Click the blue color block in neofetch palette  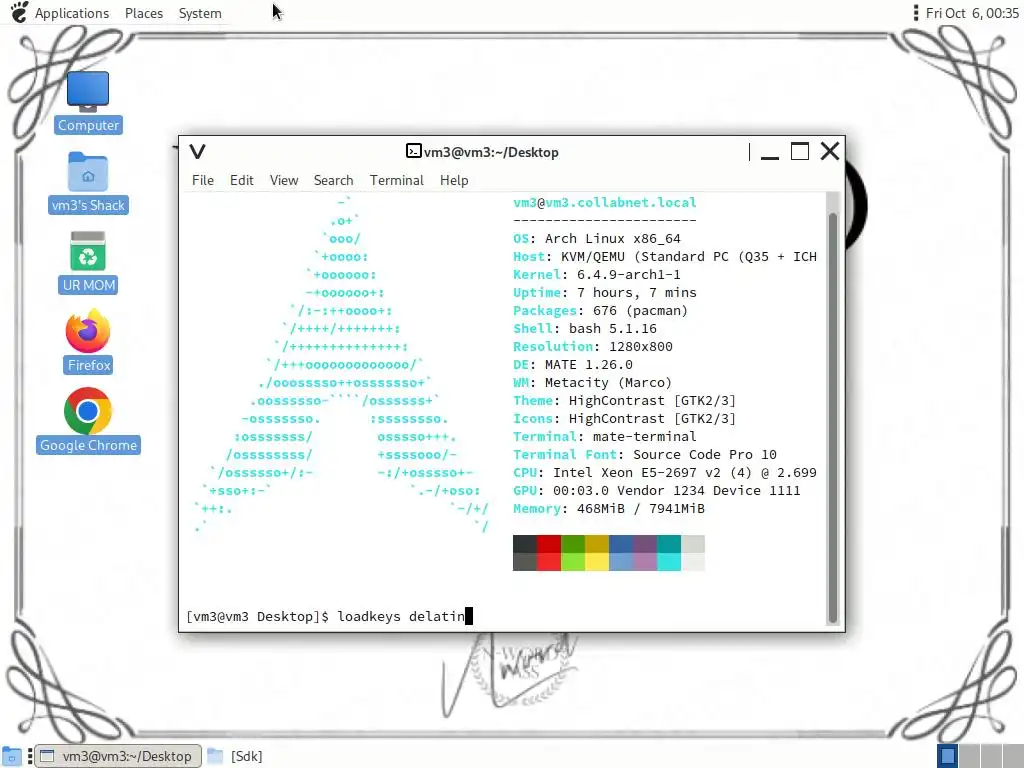click(x=621, y=552)
